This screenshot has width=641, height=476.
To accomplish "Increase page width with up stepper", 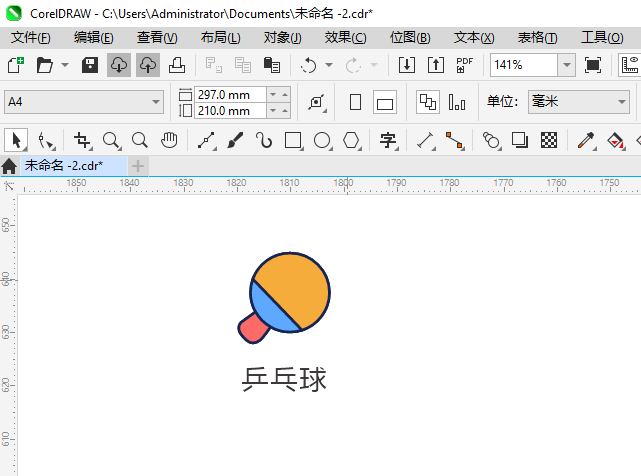I will (x=285, y=94).
